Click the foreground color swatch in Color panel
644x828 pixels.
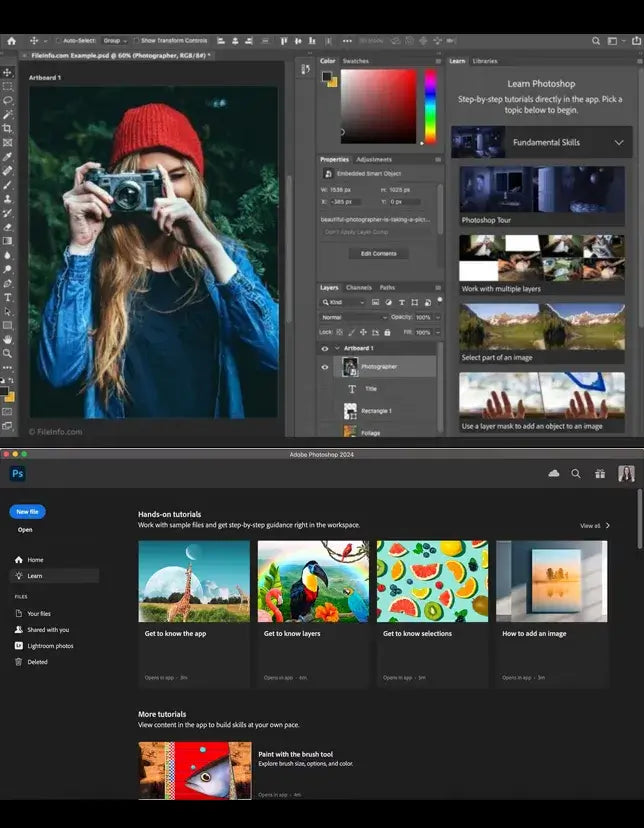(x=327, y=77)
